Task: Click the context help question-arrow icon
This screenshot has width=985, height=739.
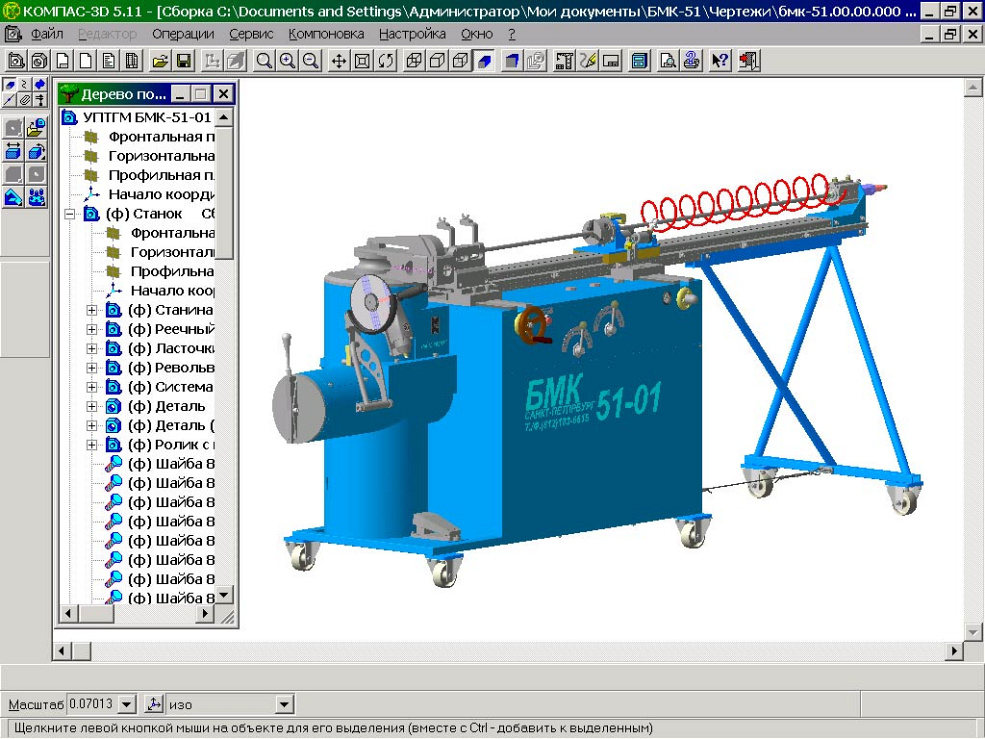Action: pos(720,61)
